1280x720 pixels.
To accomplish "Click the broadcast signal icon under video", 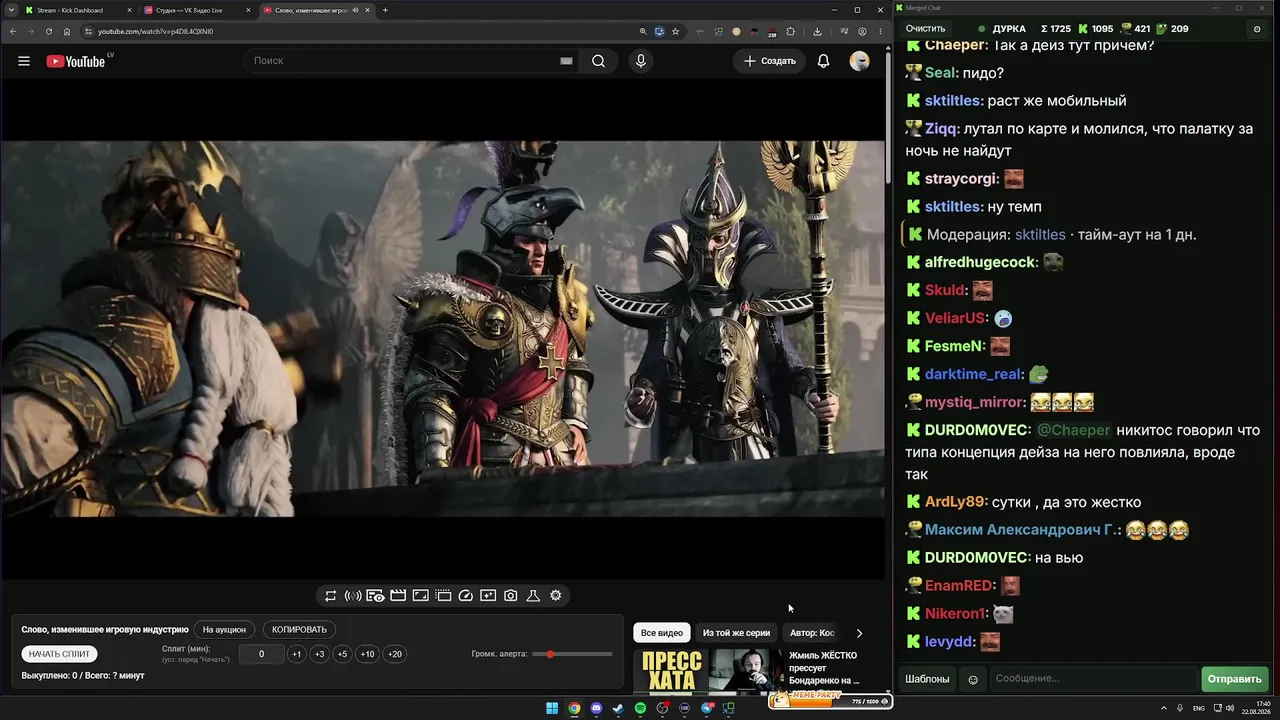I will [353, 596].
